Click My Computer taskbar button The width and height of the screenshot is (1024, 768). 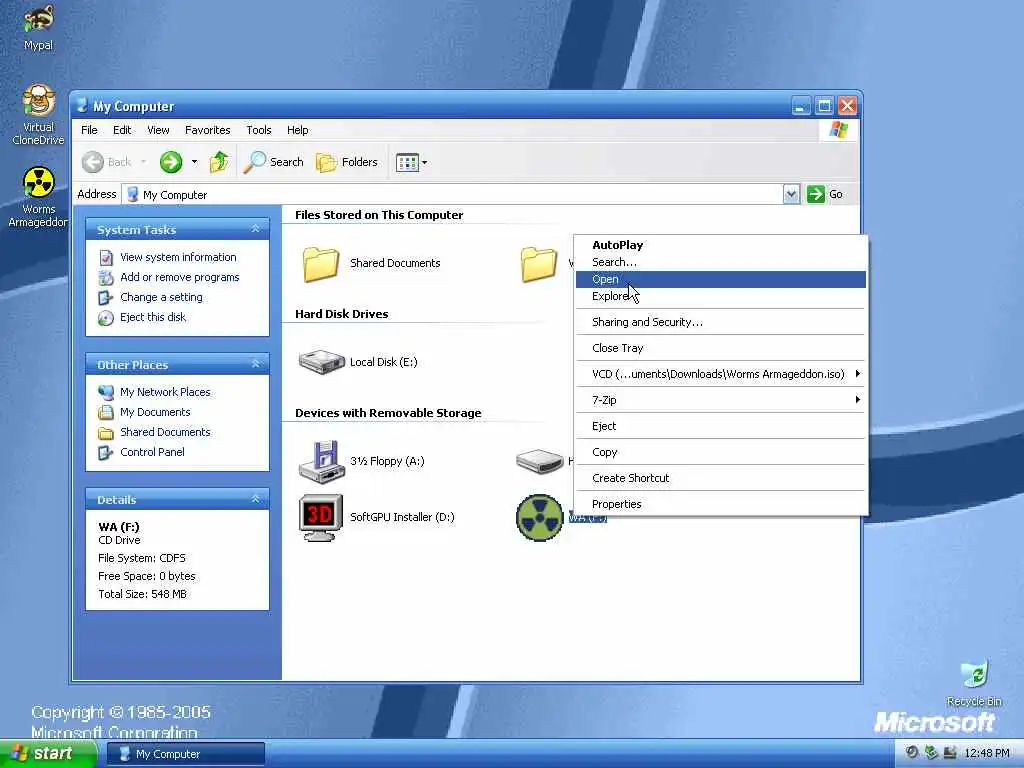185,754
